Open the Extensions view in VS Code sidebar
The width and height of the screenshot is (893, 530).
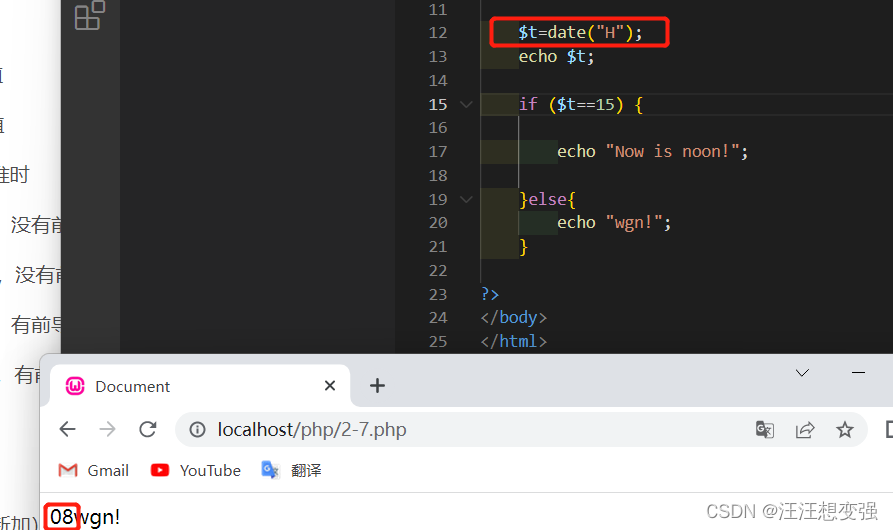coord(90,15)
